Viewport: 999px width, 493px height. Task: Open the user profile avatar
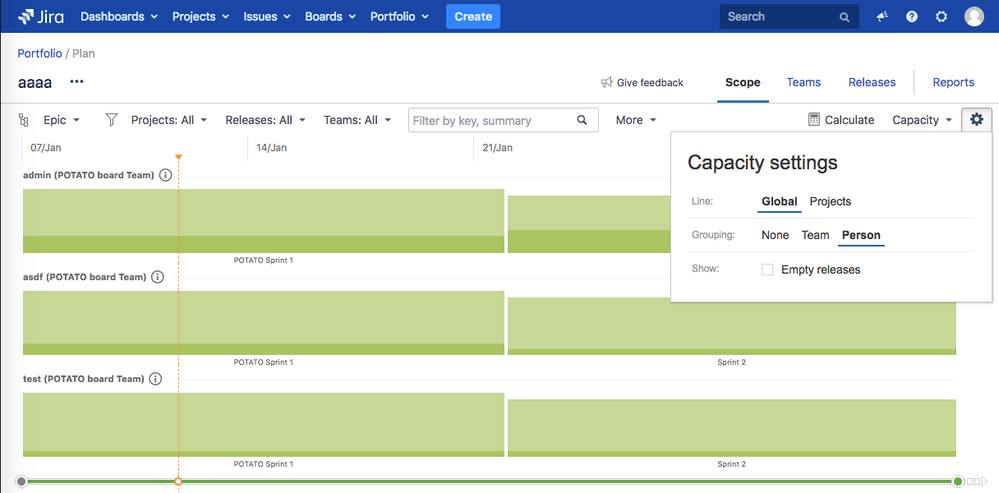974,17
